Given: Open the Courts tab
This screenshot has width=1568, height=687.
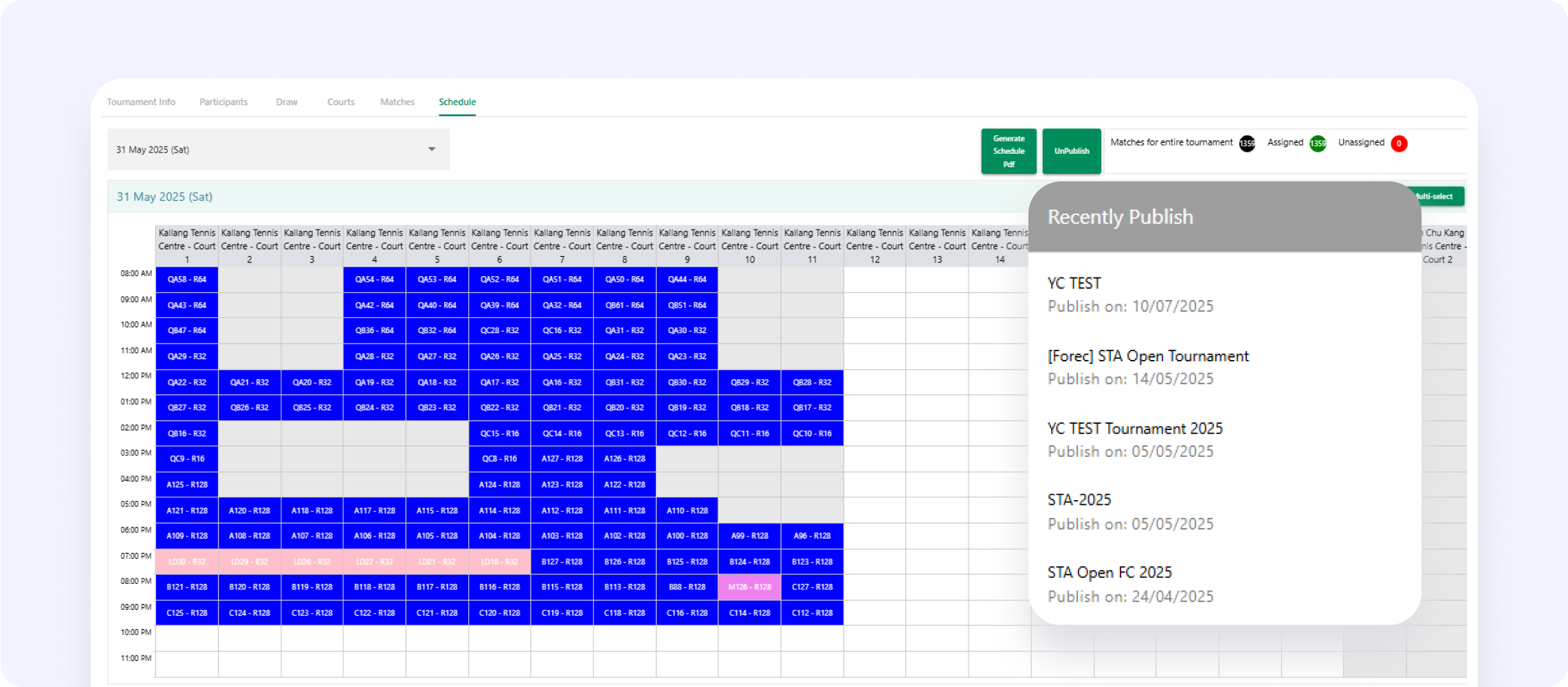Looking at the screenshot, I should pyautogui.click(x=341, y=102).
